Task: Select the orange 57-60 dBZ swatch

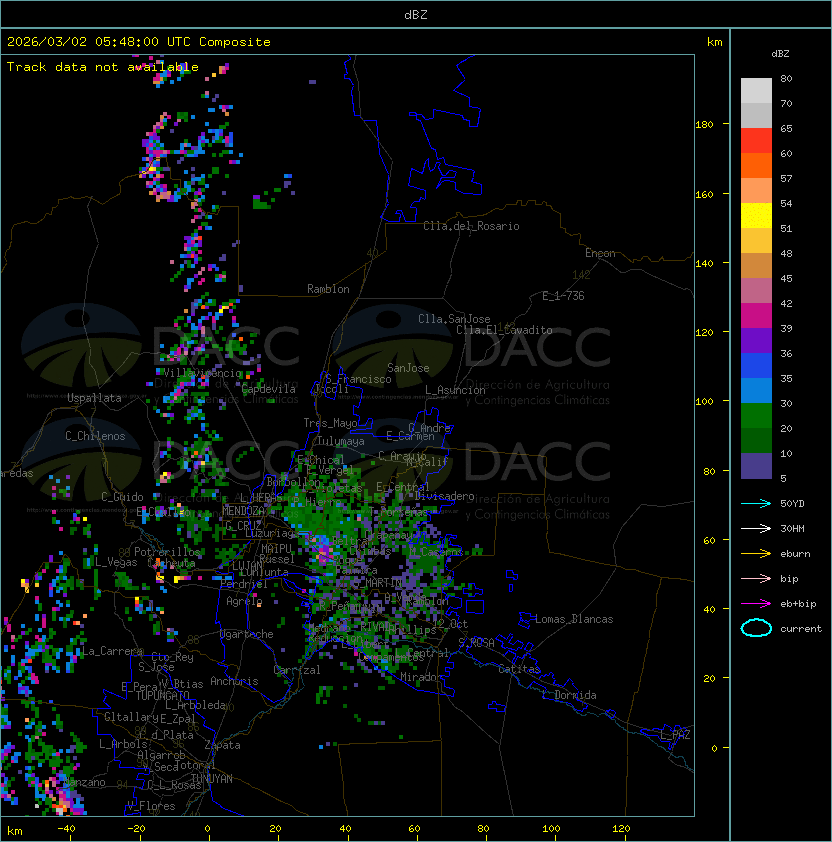Action: point(756,166)
